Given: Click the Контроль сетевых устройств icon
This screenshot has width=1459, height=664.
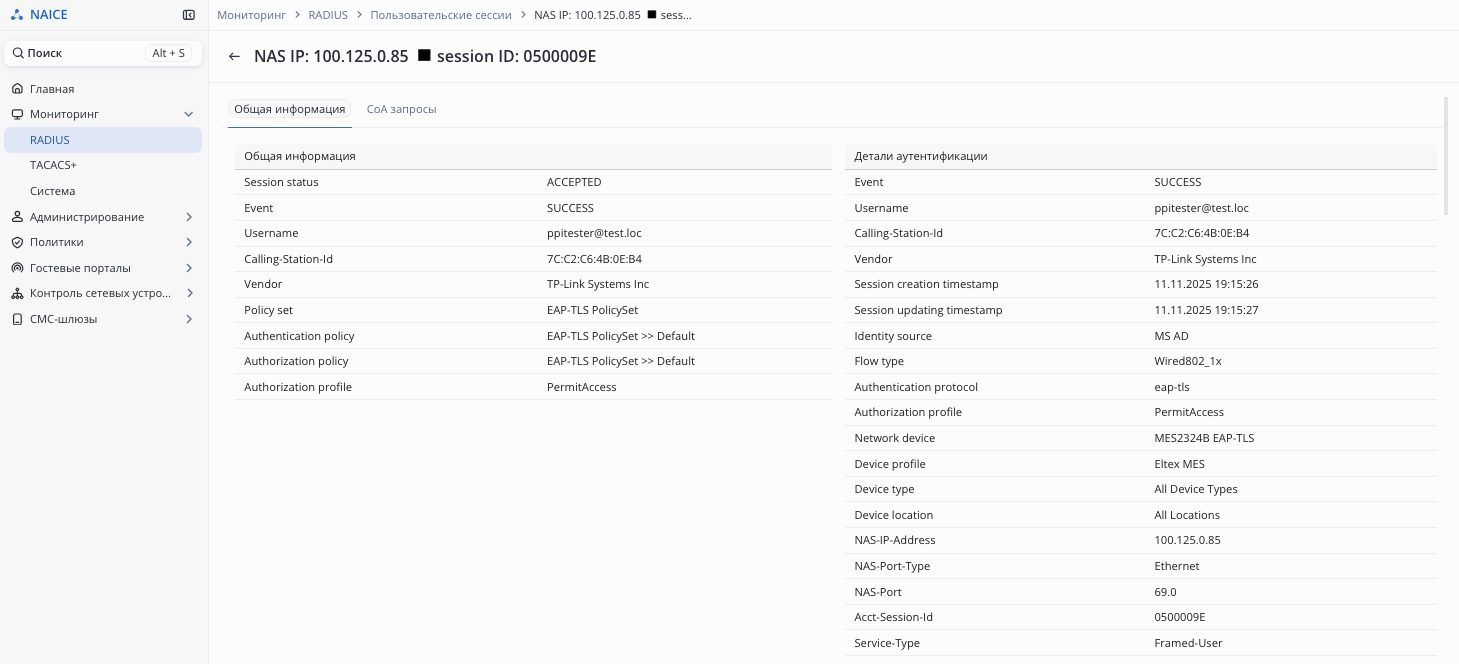Looking at the screenshot, I should click(x=17, y=294).
